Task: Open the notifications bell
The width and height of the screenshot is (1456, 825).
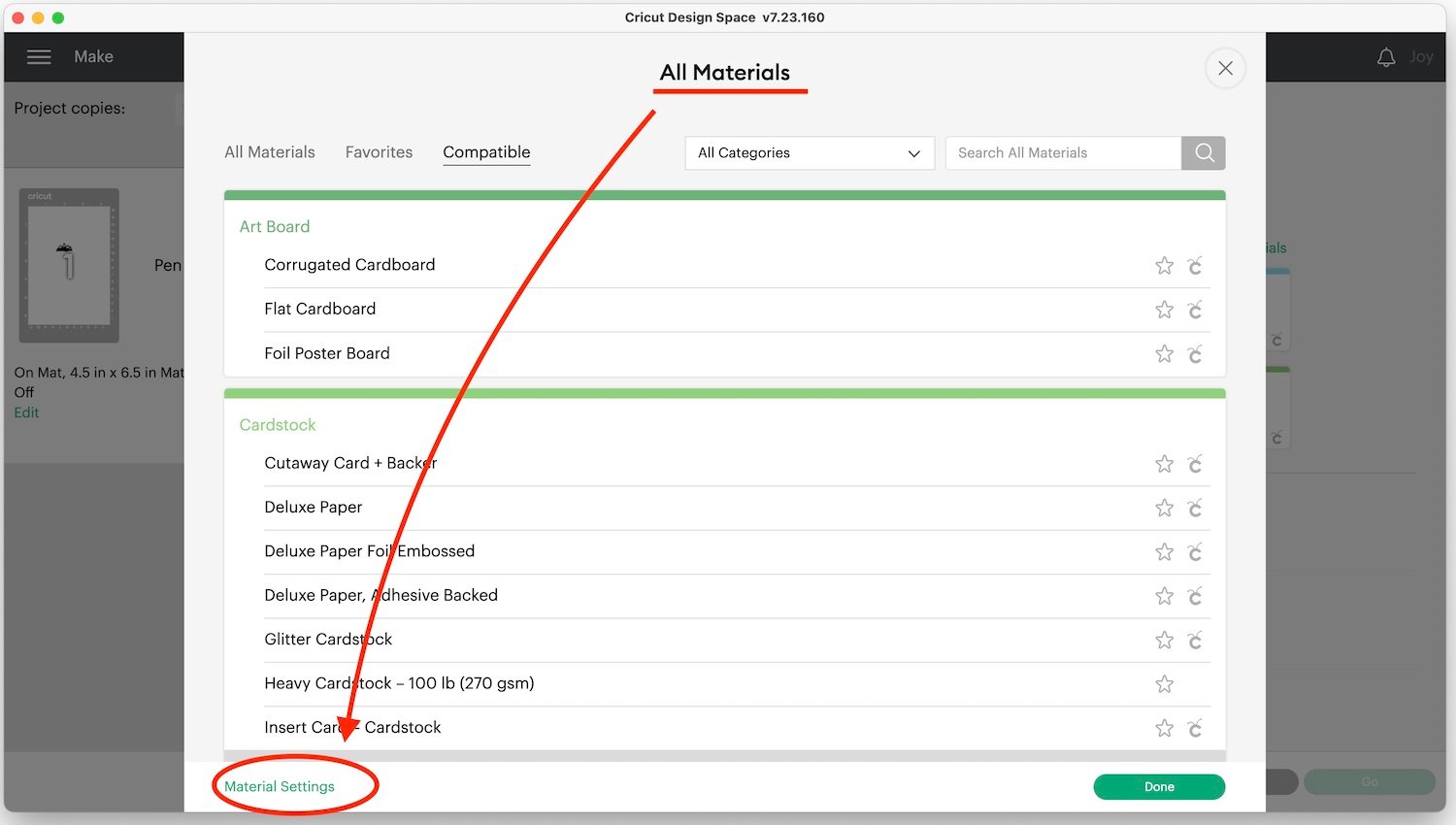Action: pos(1386,57)
